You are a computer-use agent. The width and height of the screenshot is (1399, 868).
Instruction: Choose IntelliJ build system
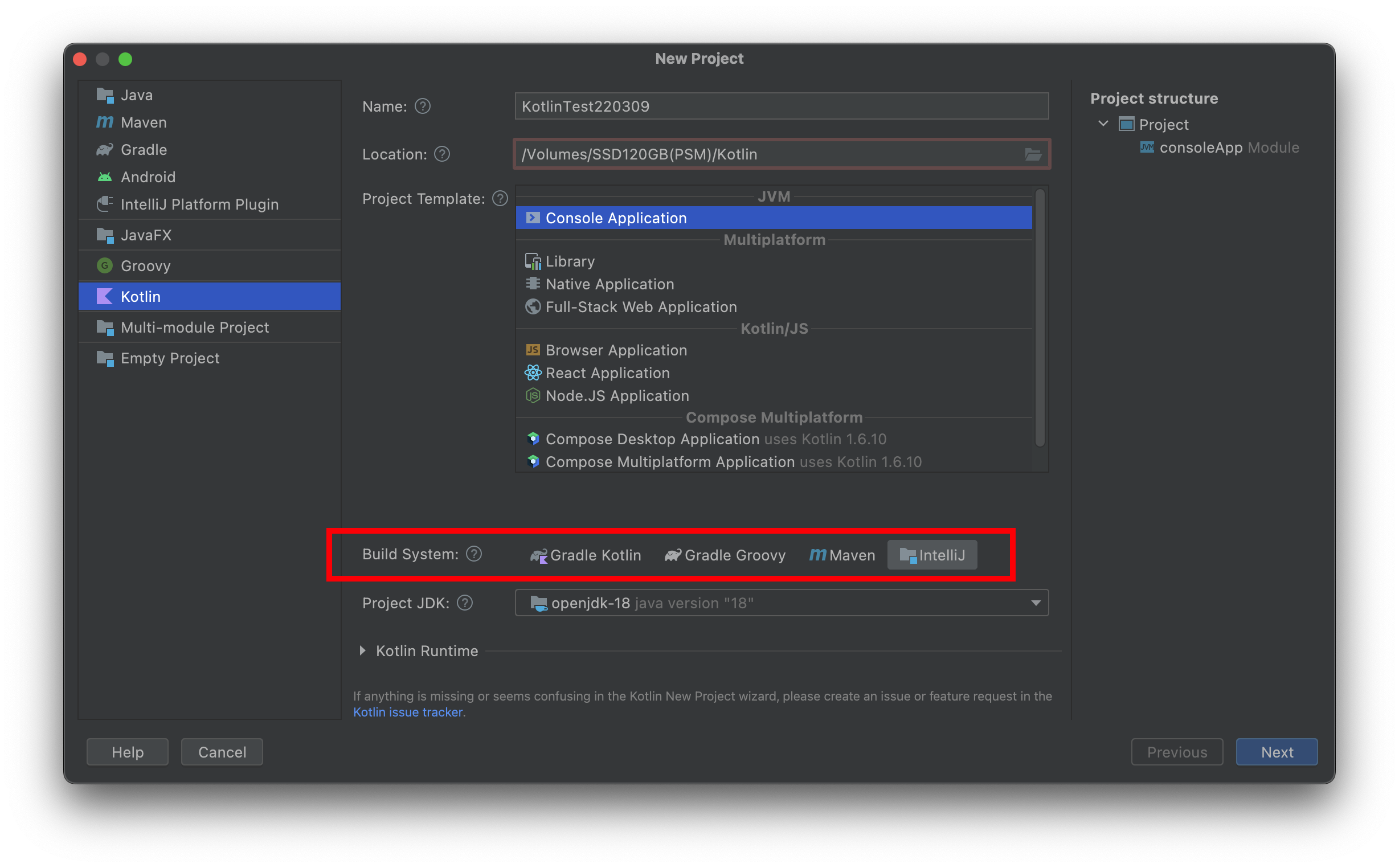pyautogui.click(x=932, y=555)
